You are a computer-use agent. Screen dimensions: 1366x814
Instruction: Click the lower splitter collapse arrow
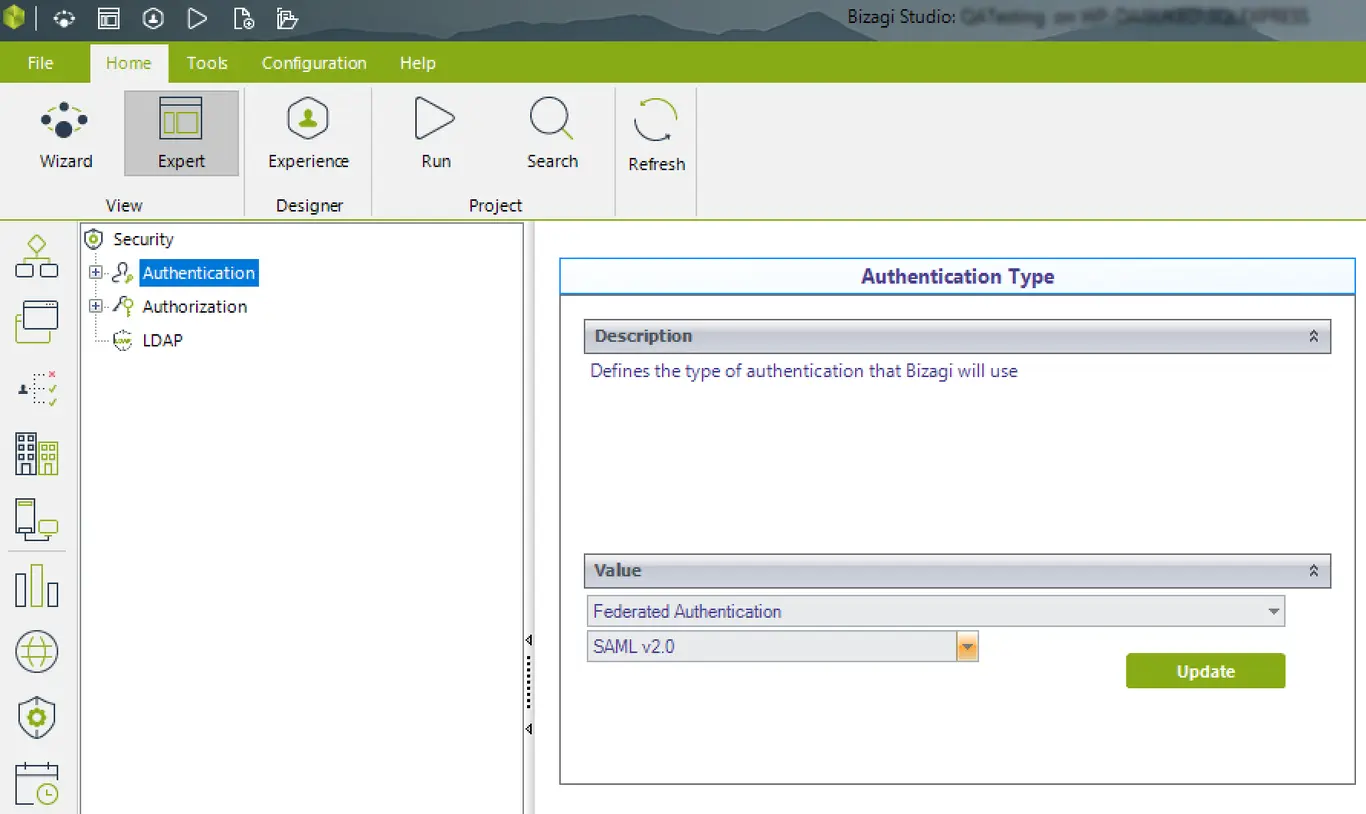coord(528,729)
